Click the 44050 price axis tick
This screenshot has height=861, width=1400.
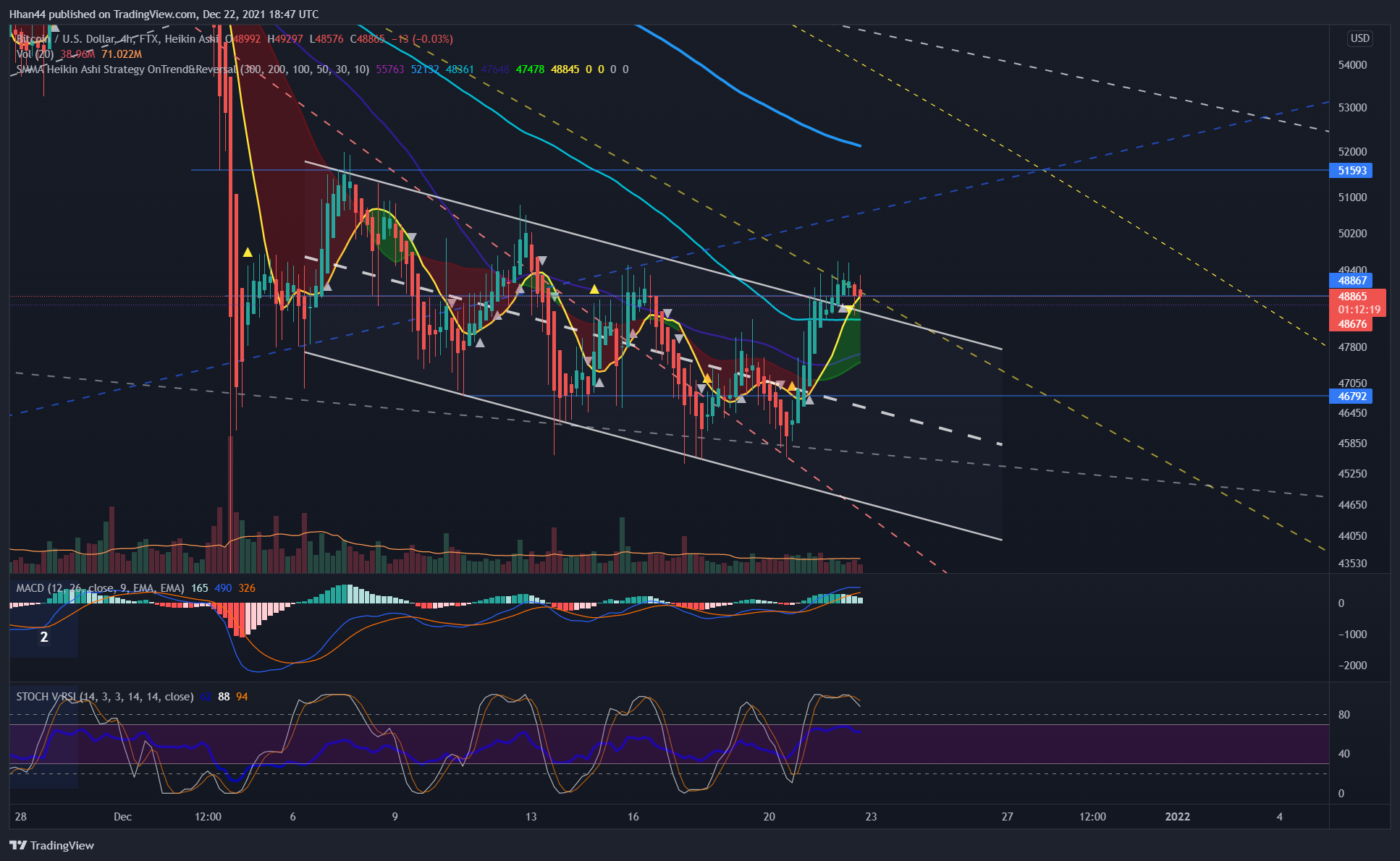(x=1352, y=536)
